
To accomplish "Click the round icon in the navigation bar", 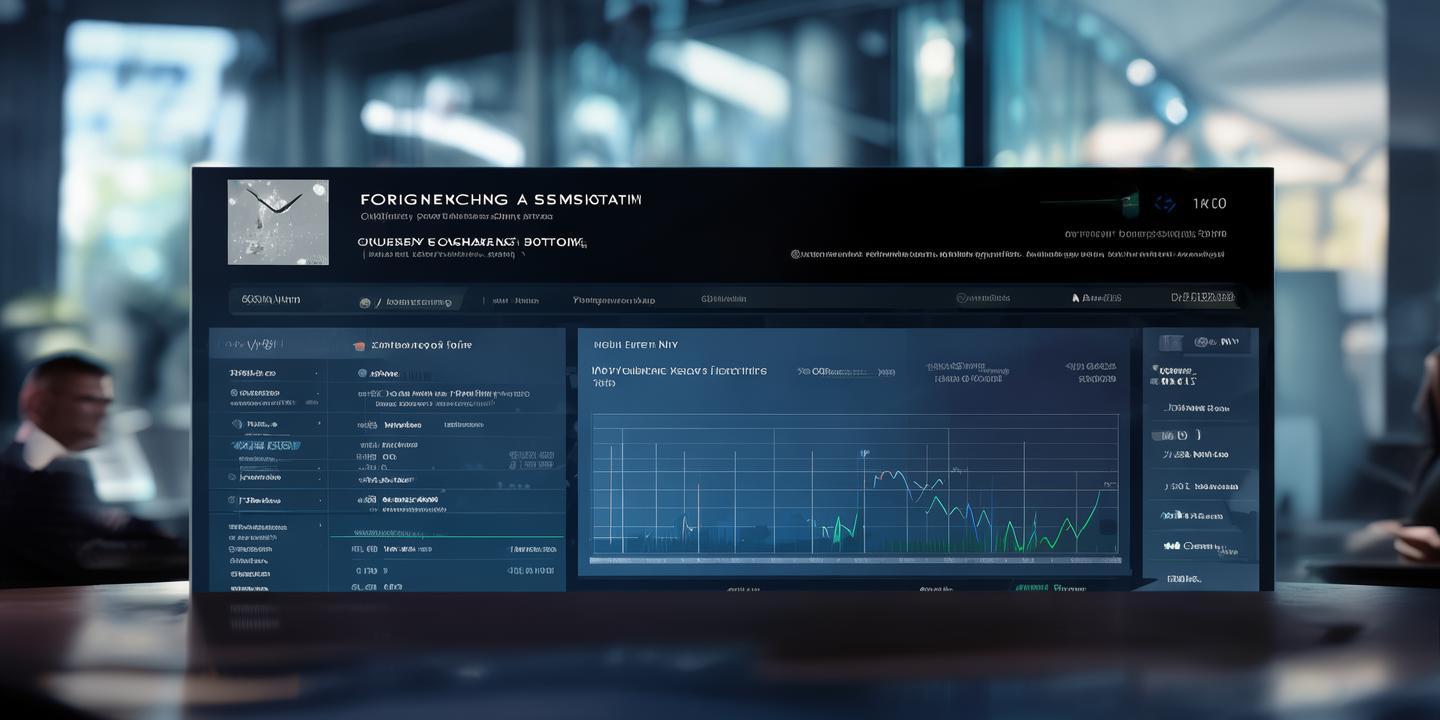I will pyautogui.click(x=365, y=302).
